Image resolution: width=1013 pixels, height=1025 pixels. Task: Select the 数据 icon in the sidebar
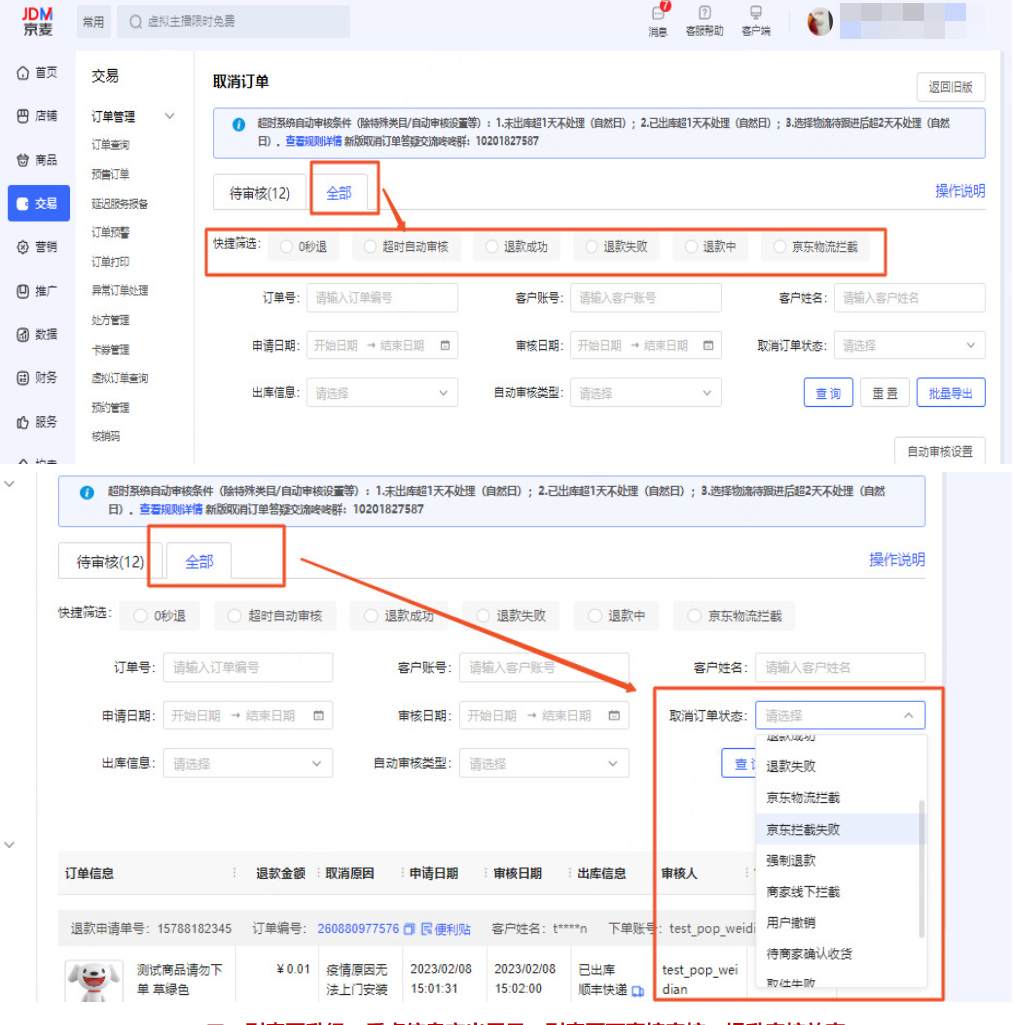pos(38,332)
